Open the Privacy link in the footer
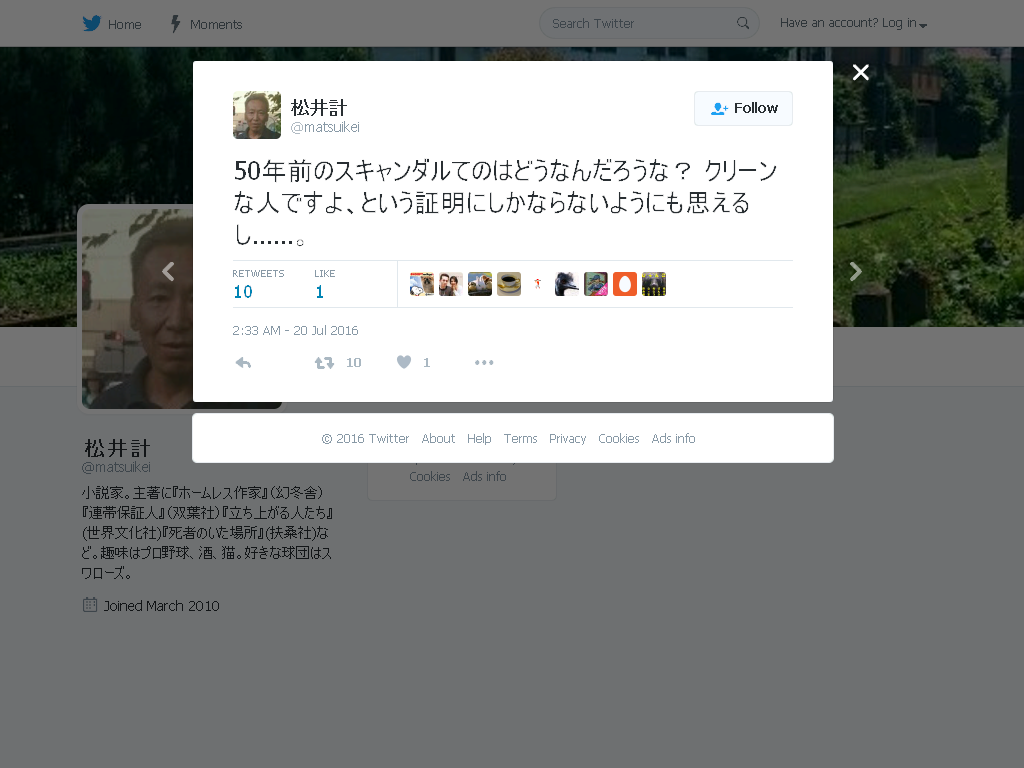 568,439
